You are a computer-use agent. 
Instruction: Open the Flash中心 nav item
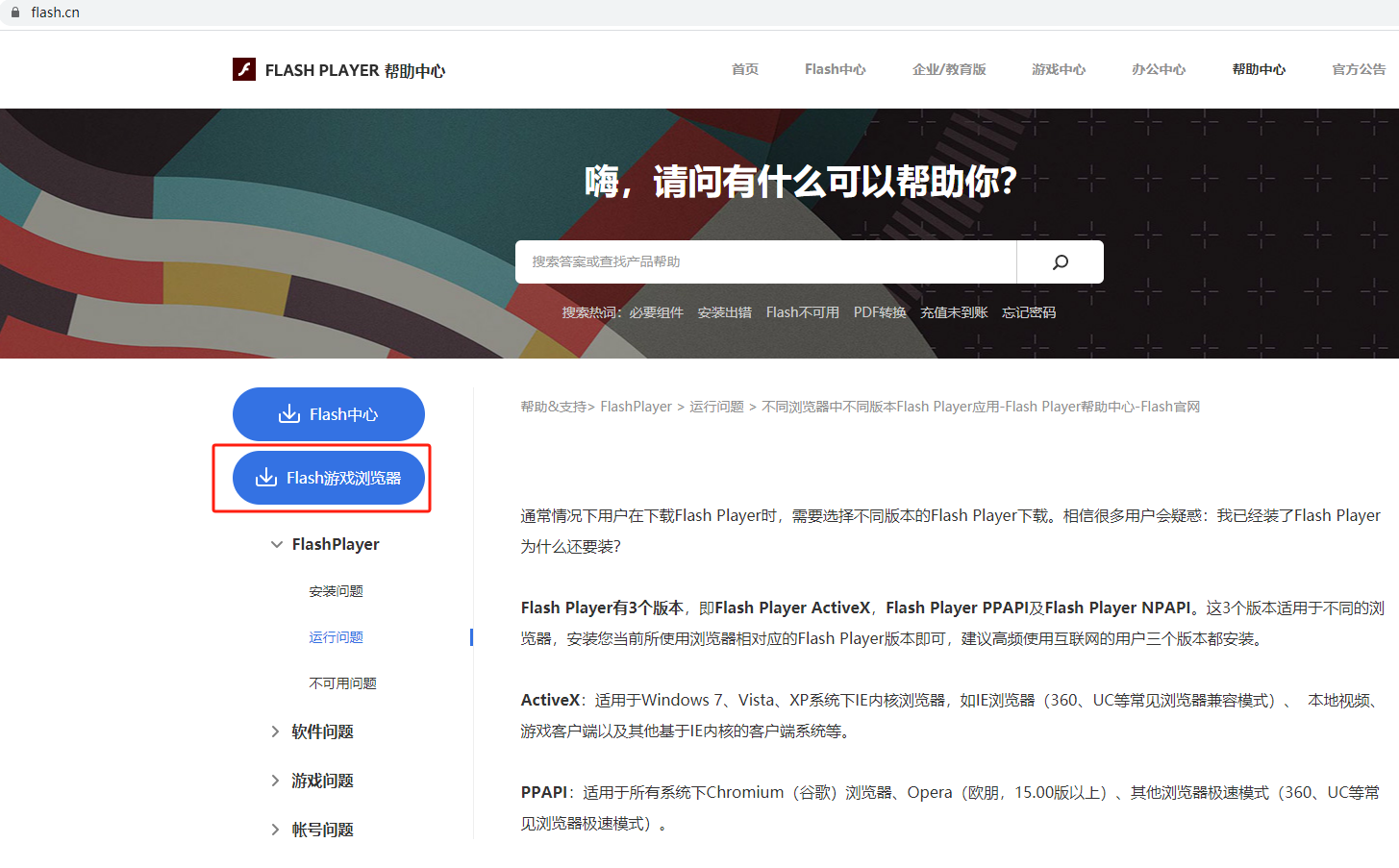(836, 69)
